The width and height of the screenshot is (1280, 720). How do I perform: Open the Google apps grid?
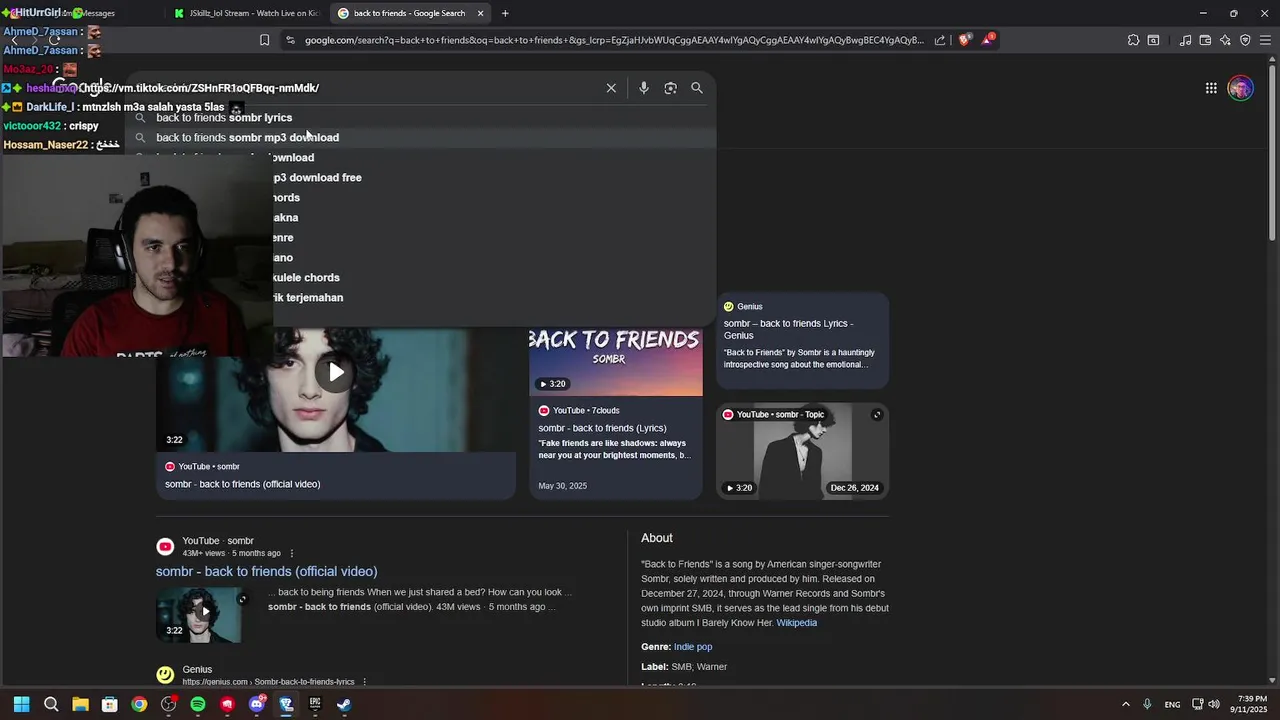tap(1211, 88)
